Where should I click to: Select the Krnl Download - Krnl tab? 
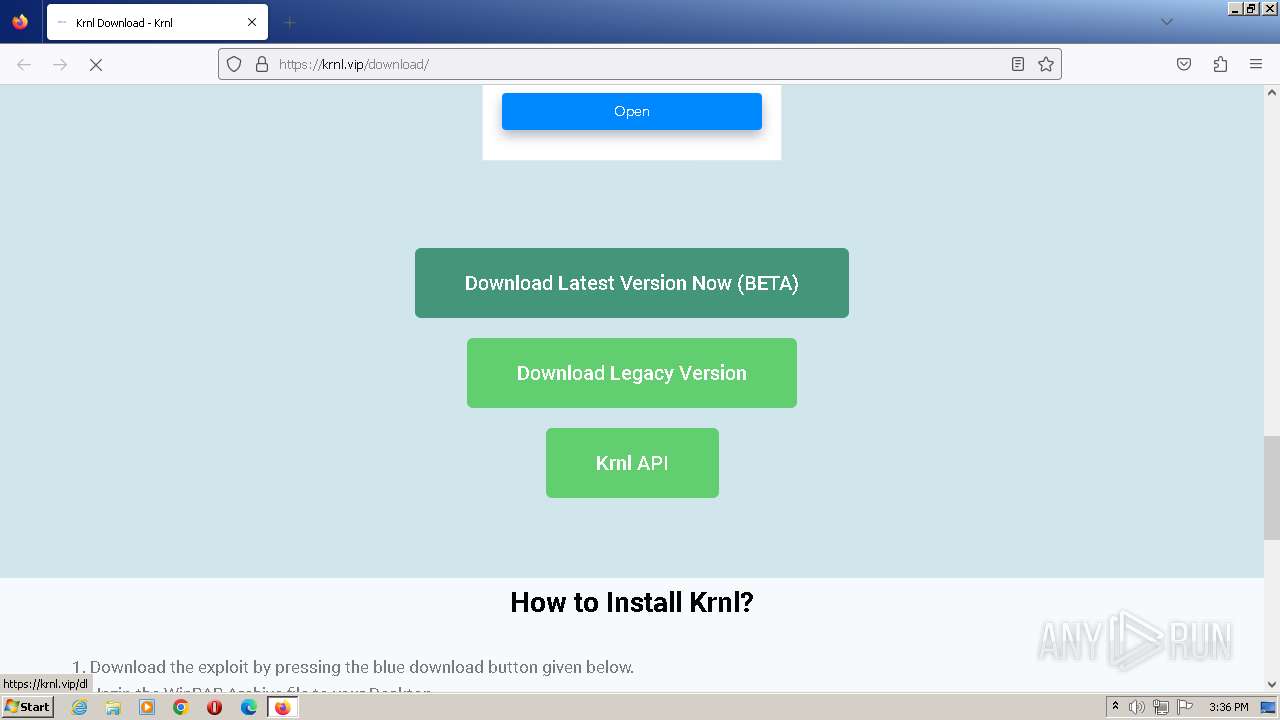pos(157,22)
